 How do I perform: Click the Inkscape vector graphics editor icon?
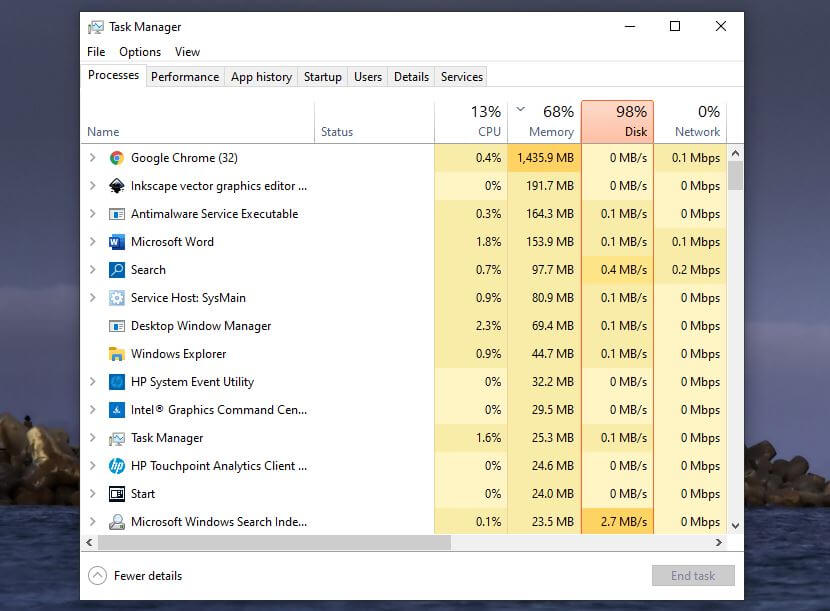[x=116, y=186]
